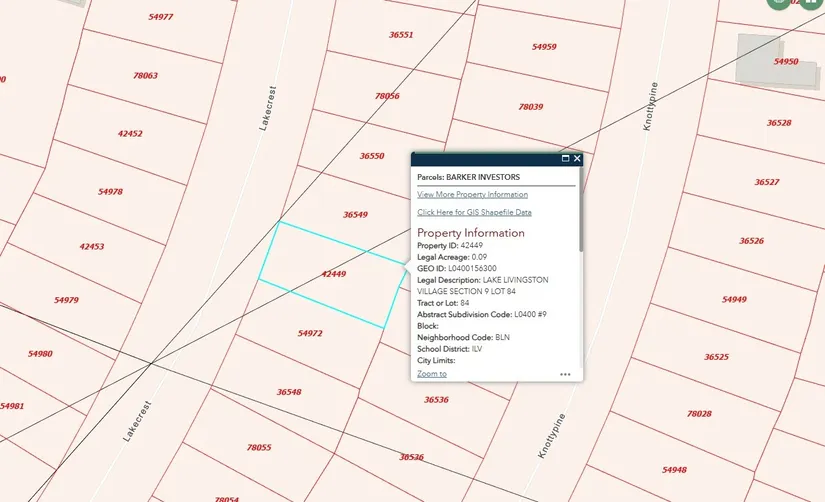Image resolution: width=825 pixels, height=502 pixels.
Task: Open the three-dots popup actions menu
Action: [565, 374]
